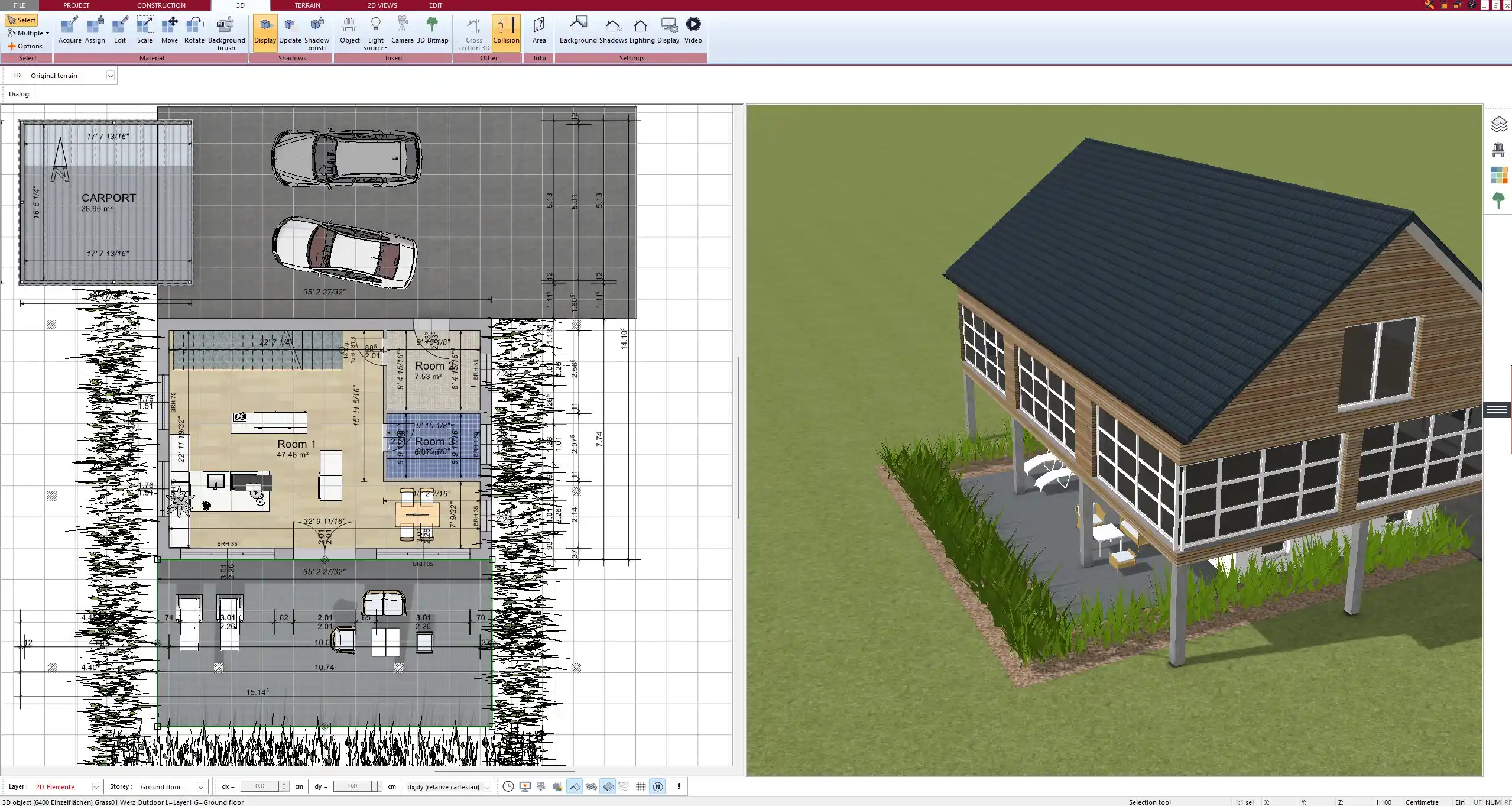Viewport: 1512px width, 806px height.
Task: Click the layers stack sidebar icon
Action: coord(1498,124)
